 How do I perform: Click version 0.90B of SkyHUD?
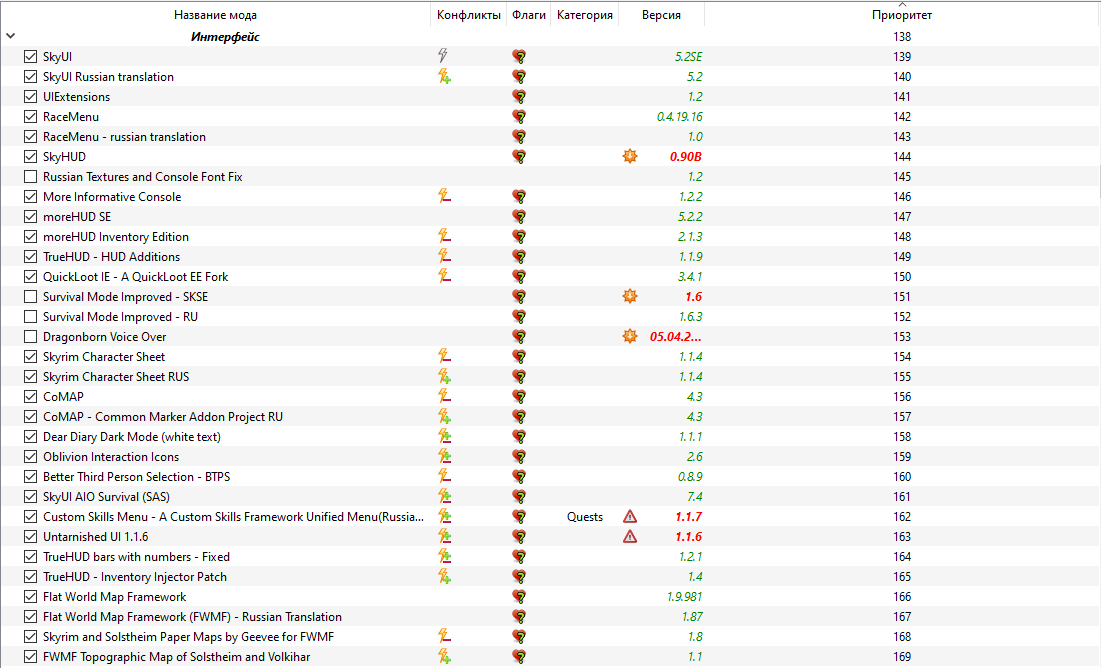685,157
